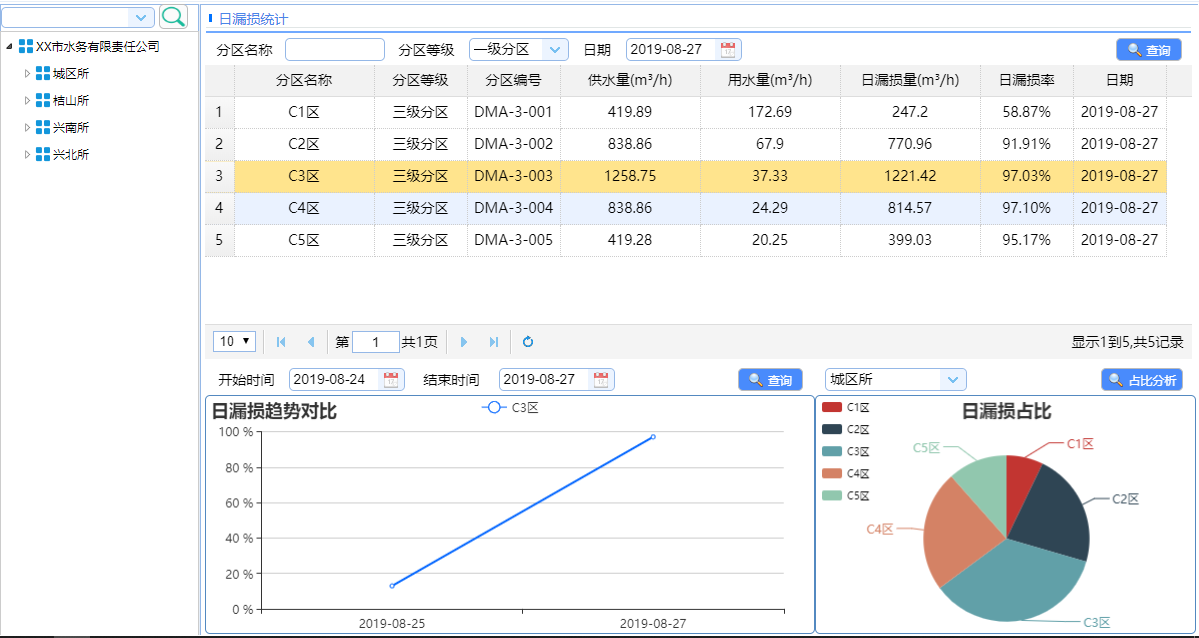Expand the 城区所 tree node
1199x638 pixels.
28,73
